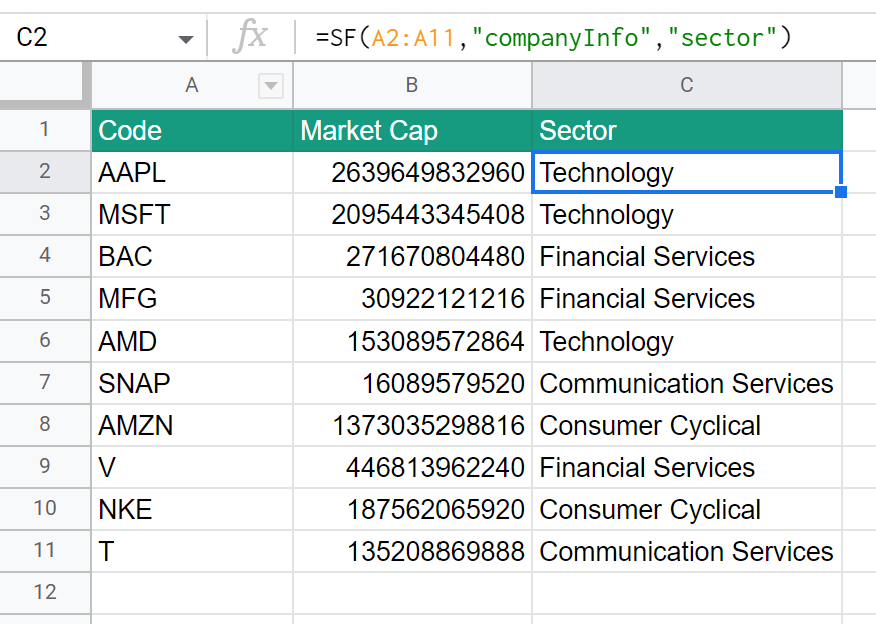Select the AMZN cell
Image resolution: width=876 pixels, height=624 pixels.
pyautogui.click(x=192, y=425)
